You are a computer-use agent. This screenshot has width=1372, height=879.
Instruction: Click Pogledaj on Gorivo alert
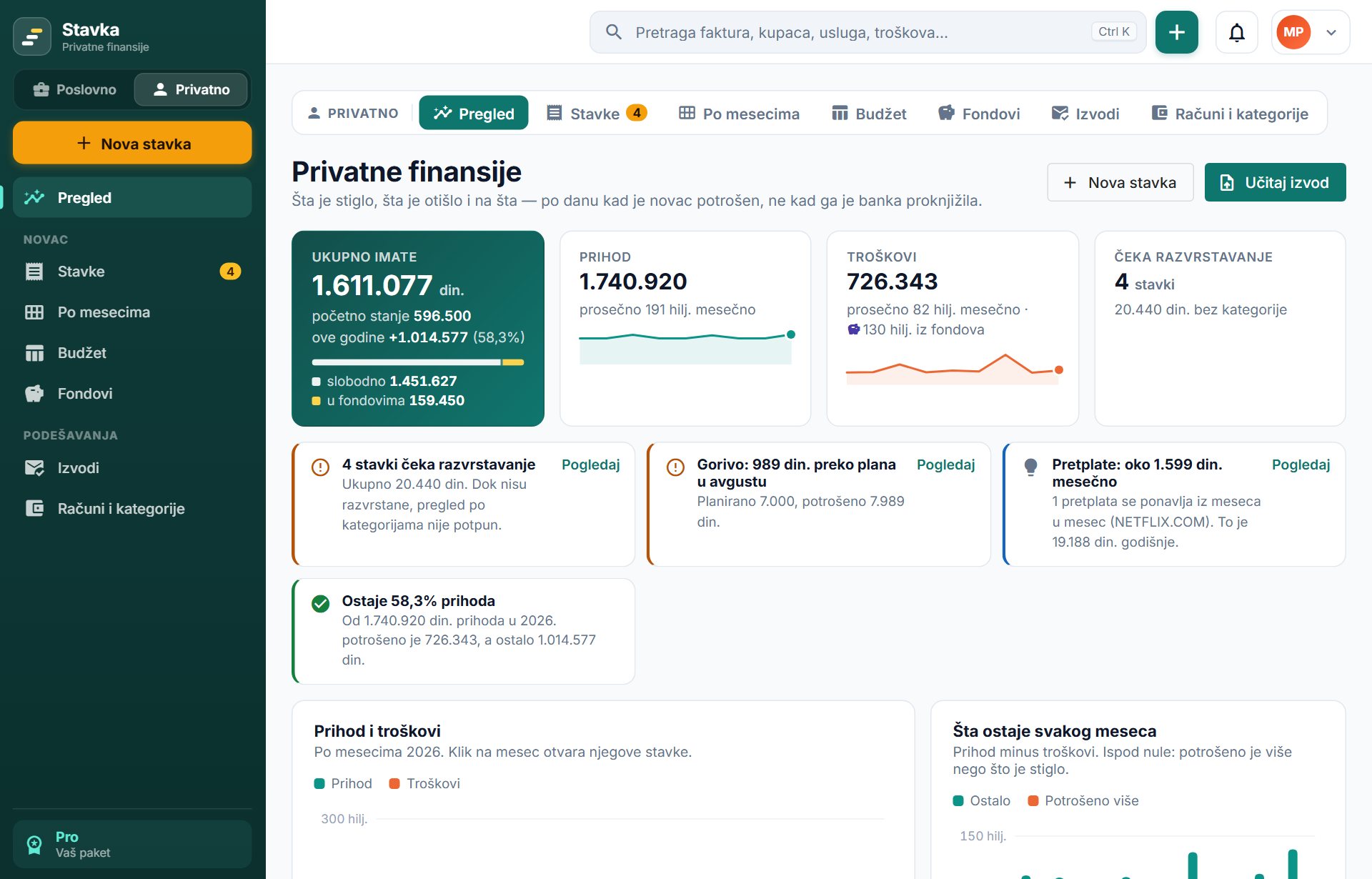(x=945, y=465)
